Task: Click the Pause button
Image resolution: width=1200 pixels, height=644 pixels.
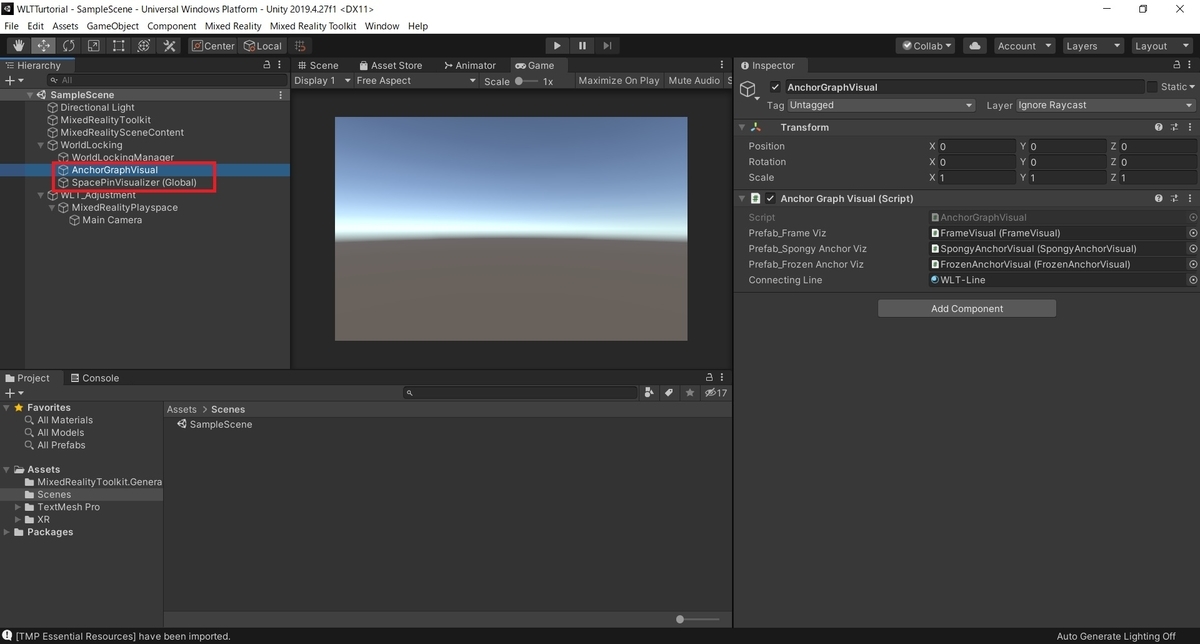Action: click(x=582, y=46)
